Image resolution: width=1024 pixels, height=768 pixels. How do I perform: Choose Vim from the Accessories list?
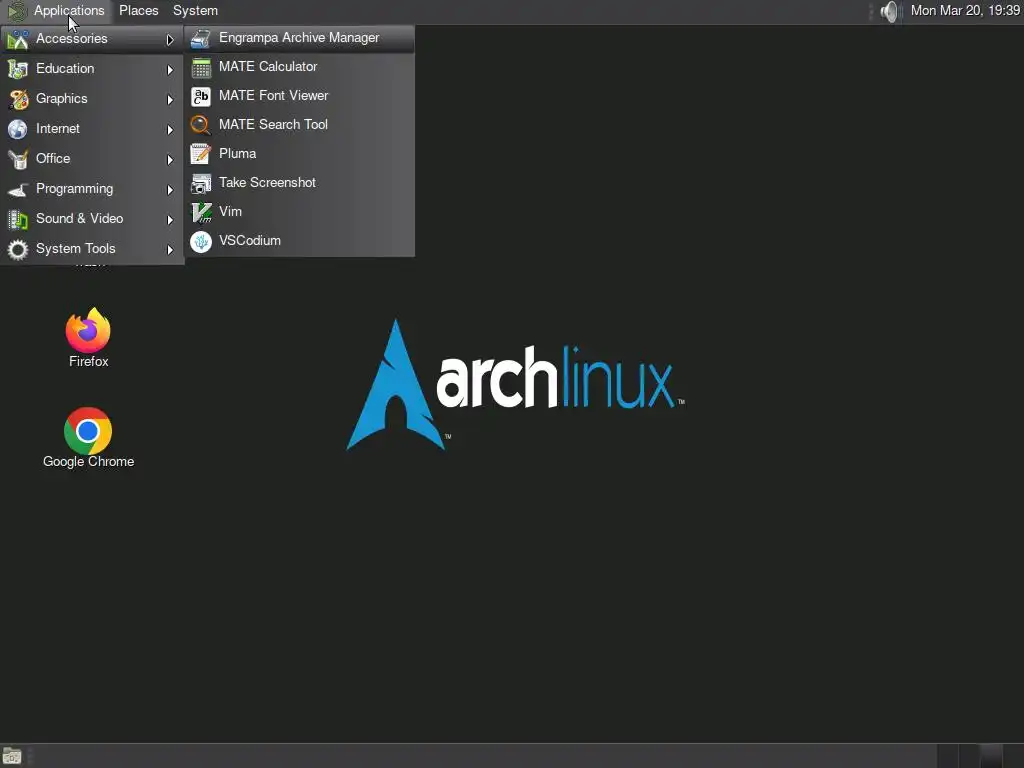coord(300,211)
